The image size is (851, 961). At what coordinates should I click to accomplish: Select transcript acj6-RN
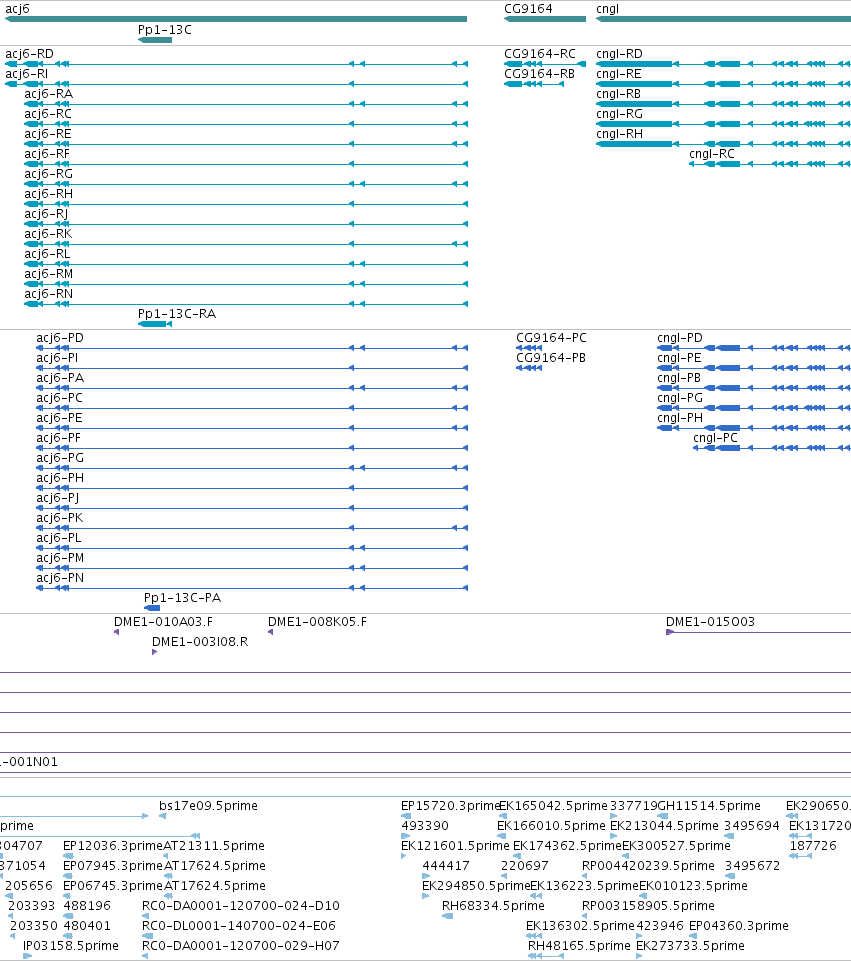point(48,294)
